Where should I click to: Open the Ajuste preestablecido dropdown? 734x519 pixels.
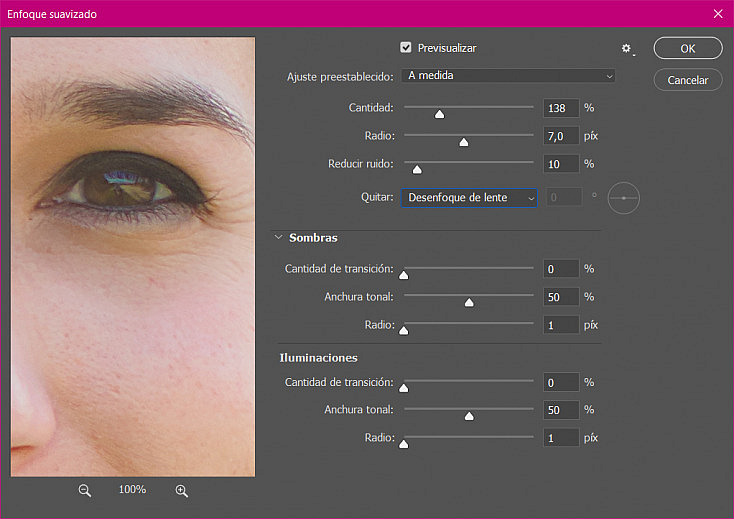coord(508,76)
